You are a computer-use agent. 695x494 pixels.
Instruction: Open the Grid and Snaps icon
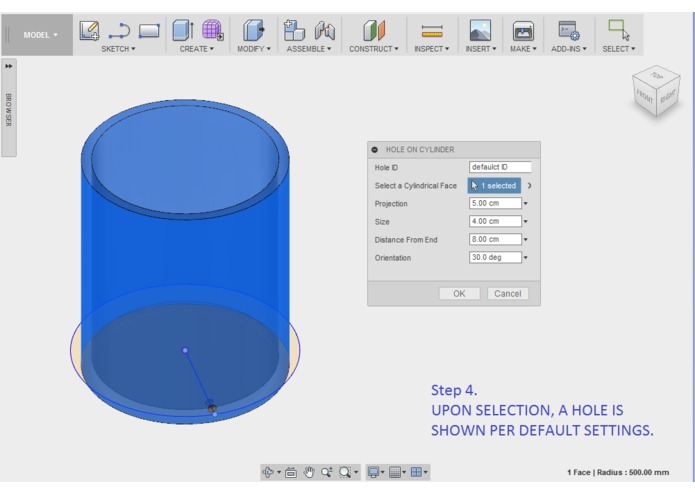click(395, 472)
